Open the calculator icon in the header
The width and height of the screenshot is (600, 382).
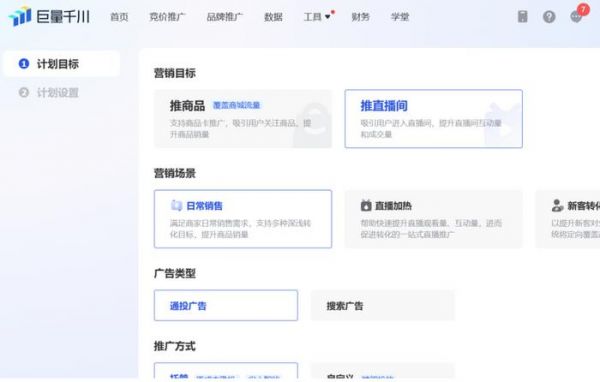(x=522, y=16)
